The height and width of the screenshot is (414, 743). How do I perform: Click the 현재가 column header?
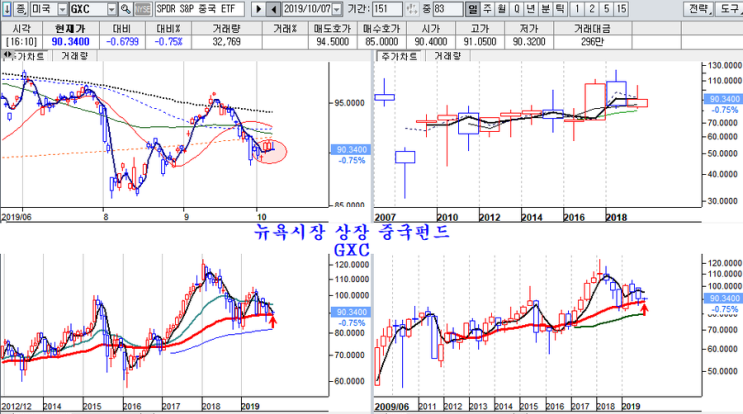pos(71,28)
